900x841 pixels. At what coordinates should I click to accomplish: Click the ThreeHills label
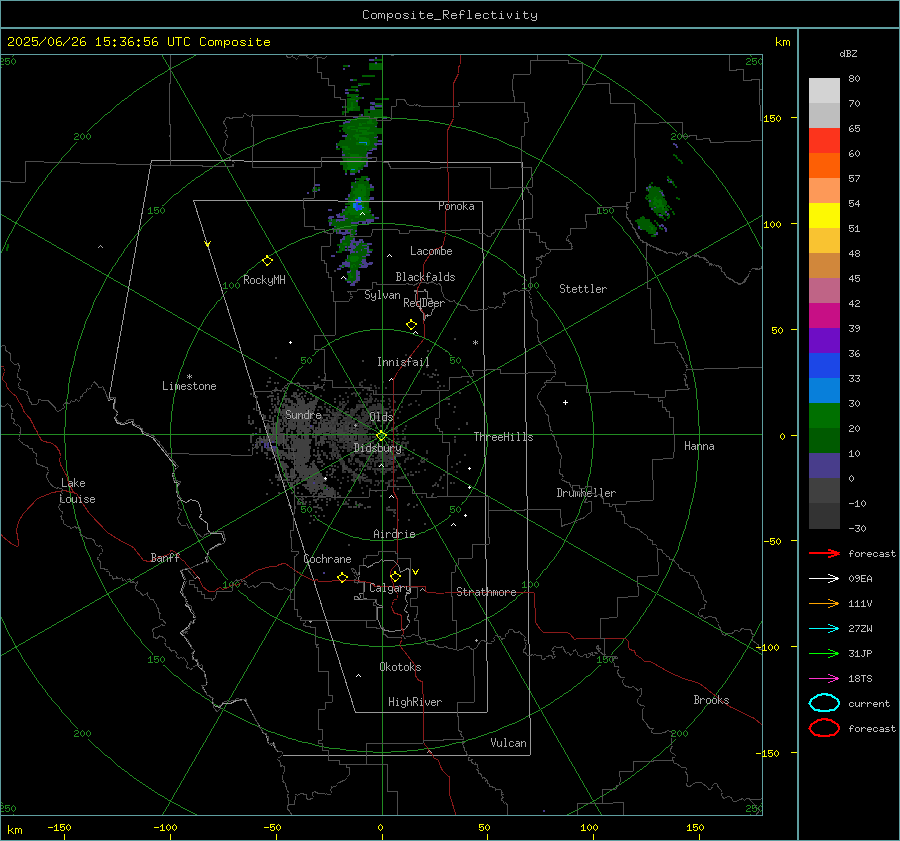click(x=503, y=437)
